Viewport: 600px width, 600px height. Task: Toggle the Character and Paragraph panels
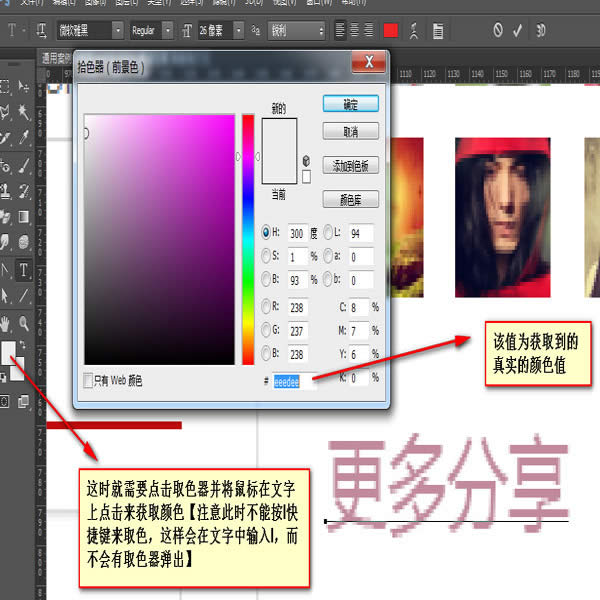(x=438, y=31)
